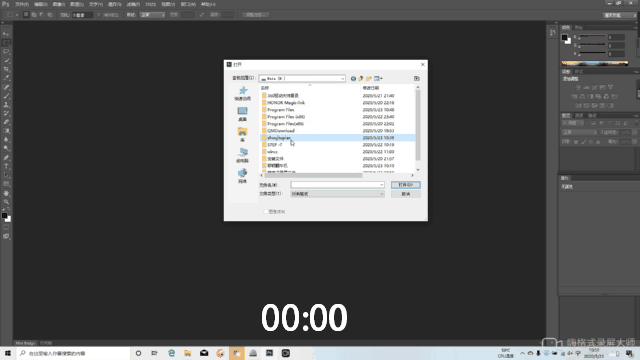Select the Horizontal Type tool
The height and width of the screenshot is (360, 640).
pos(6,167)
